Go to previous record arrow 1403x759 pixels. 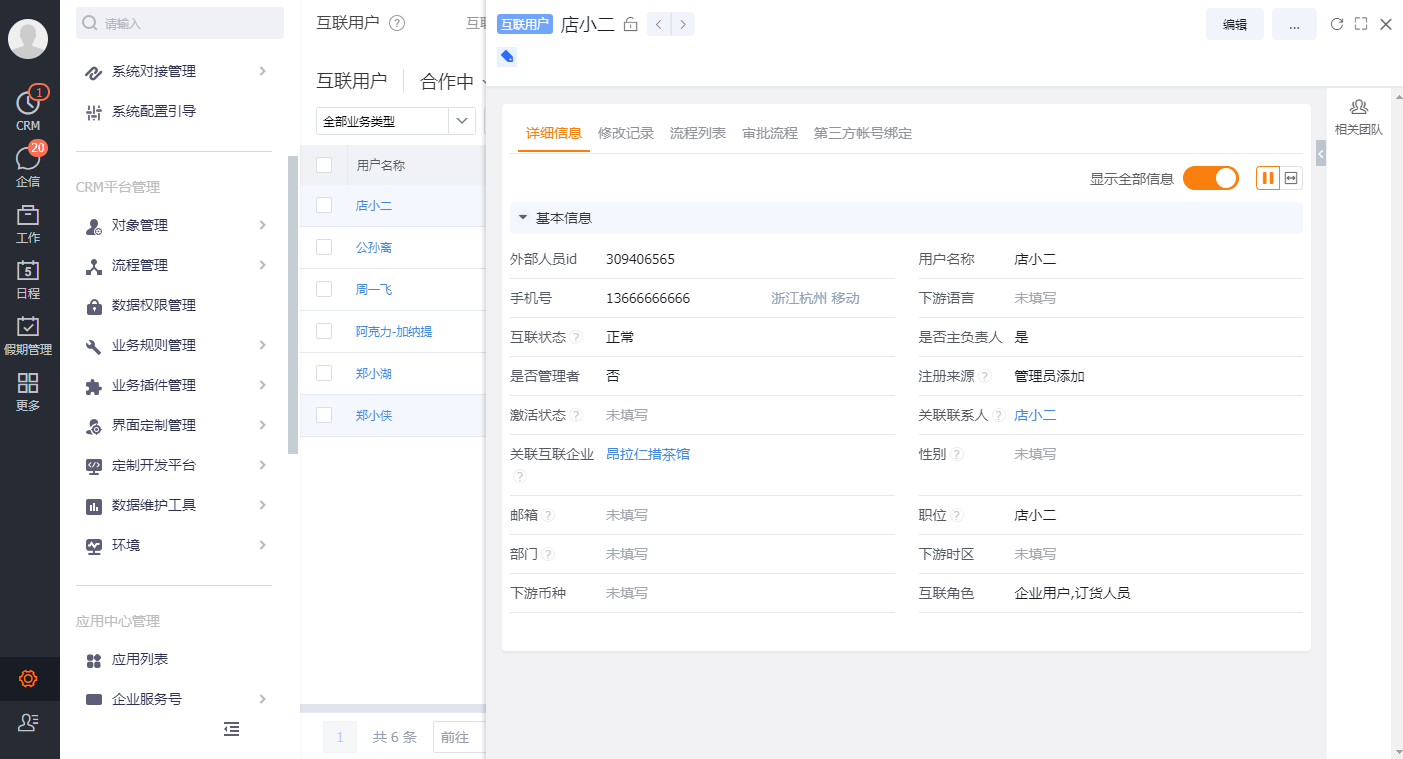[x=659, y=24]
